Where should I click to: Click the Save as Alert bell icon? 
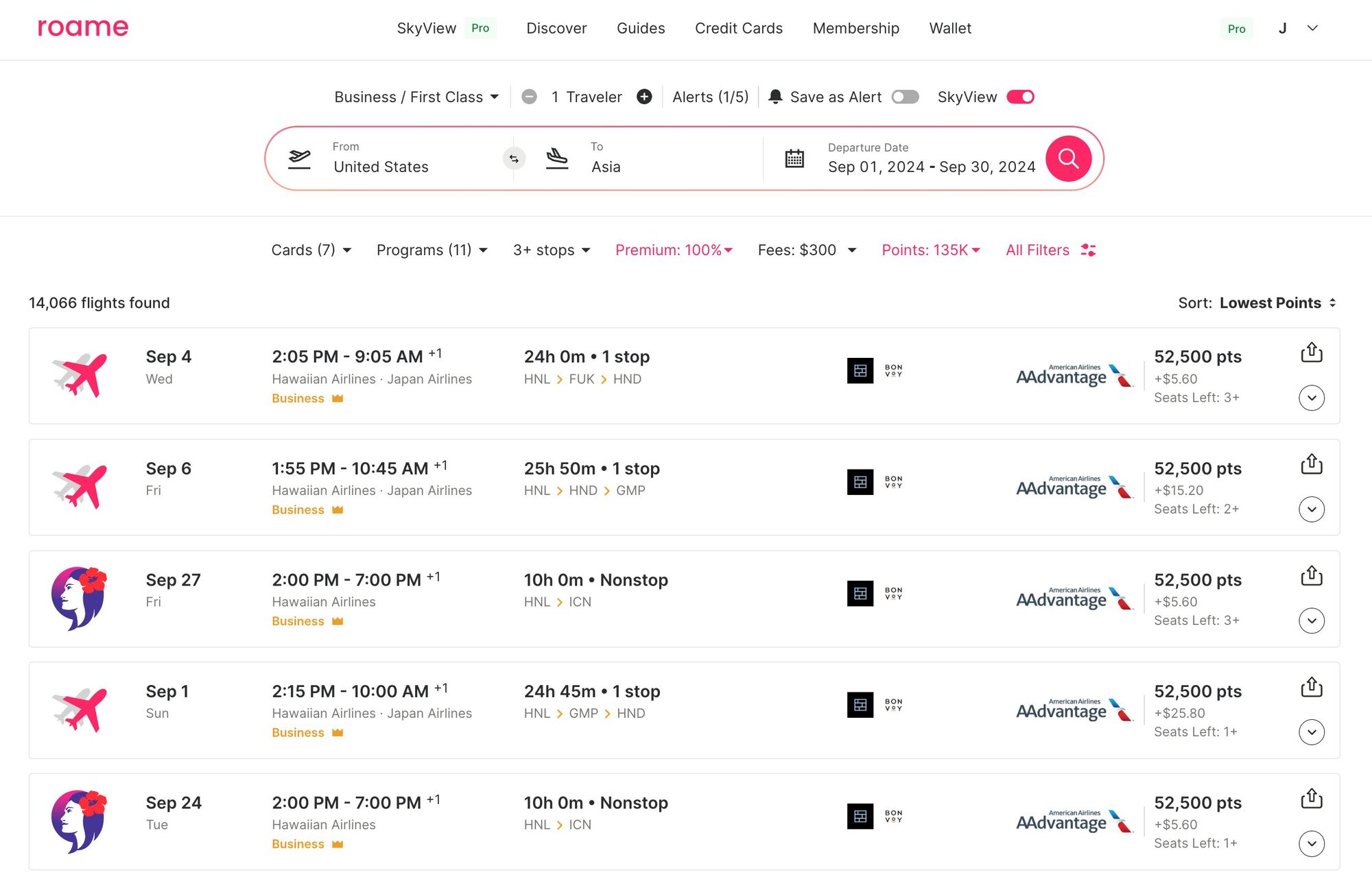click(x=775, y=97)
